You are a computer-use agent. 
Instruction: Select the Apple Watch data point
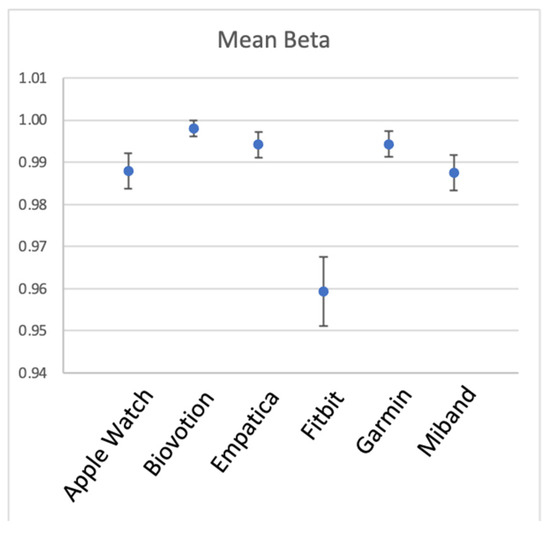(128, 171)
